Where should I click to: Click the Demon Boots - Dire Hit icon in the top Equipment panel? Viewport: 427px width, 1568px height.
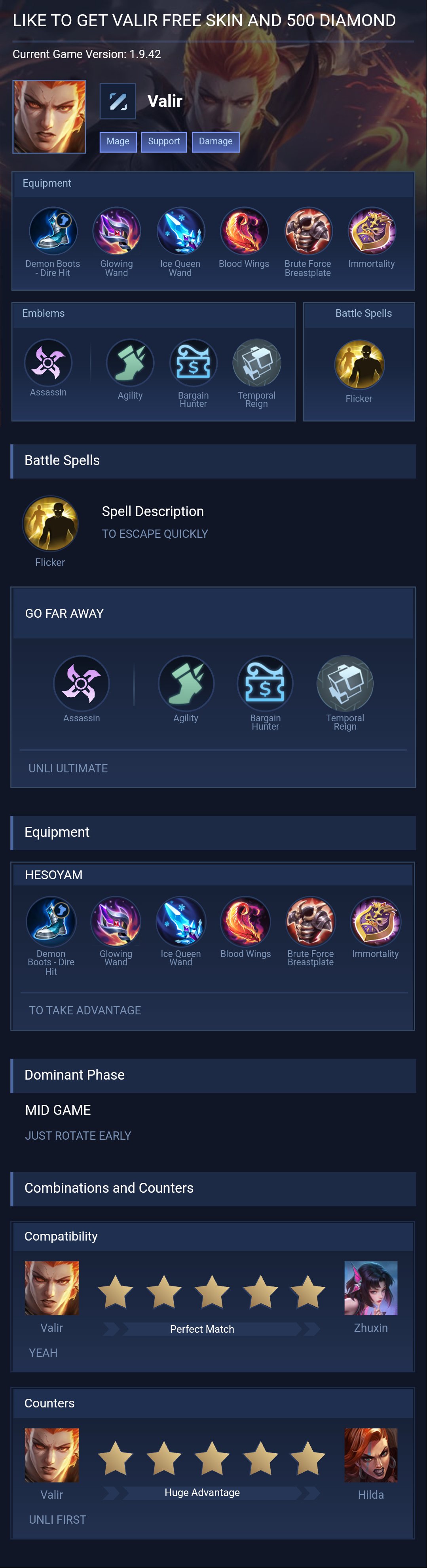point(53,231)
